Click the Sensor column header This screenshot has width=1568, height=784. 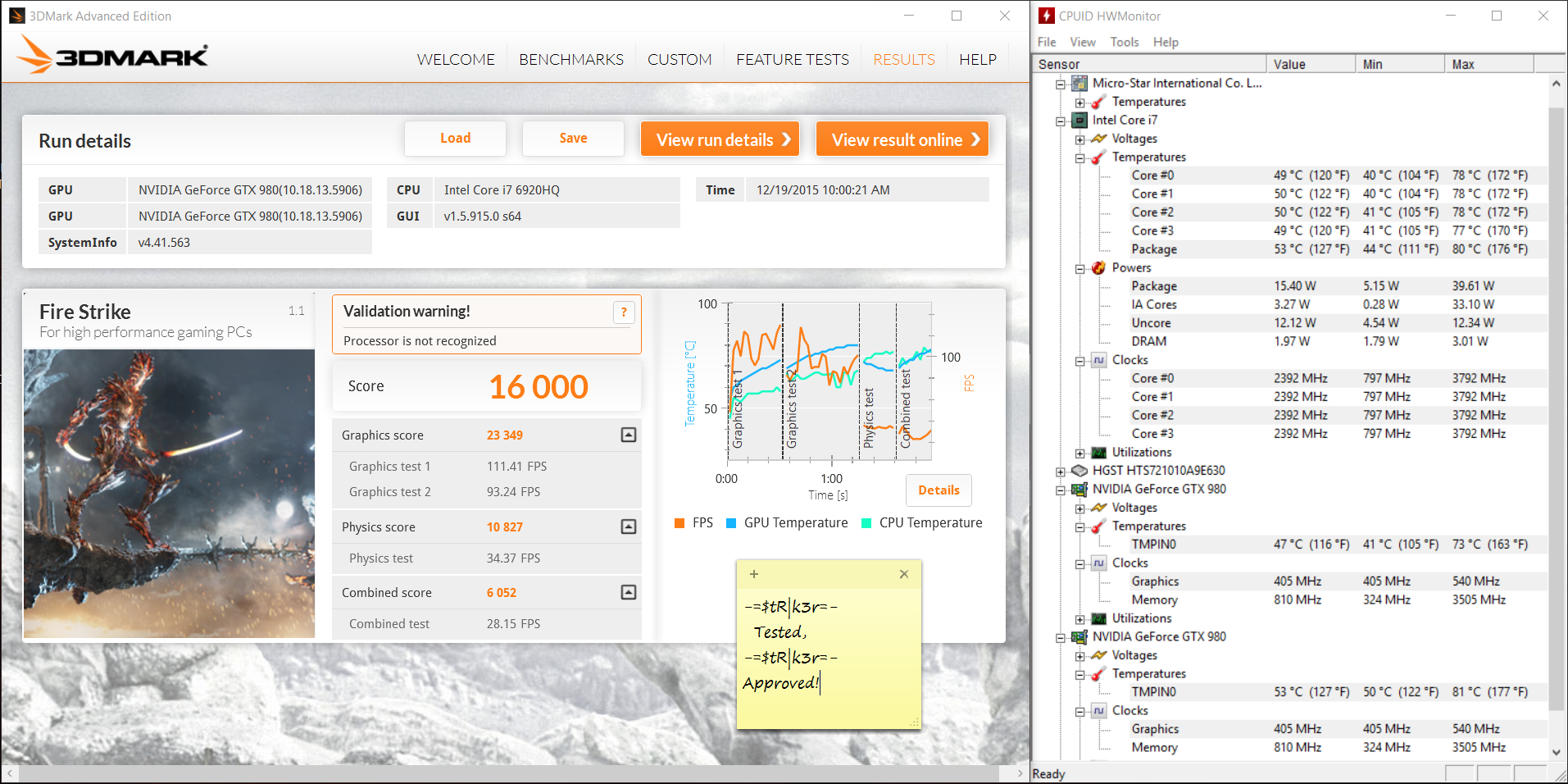click(1148, 64)
